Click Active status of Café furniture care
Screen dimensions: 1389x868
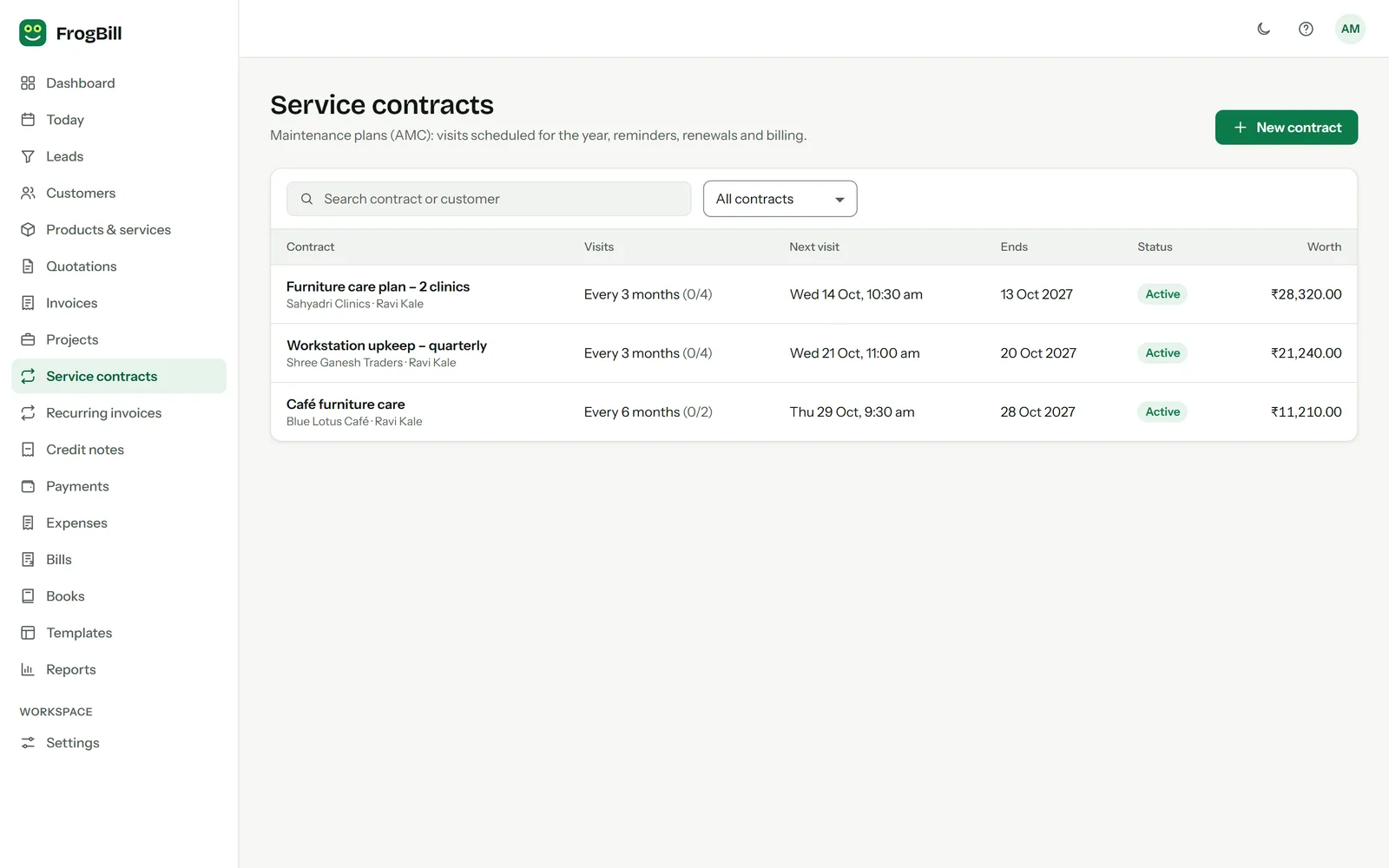click(x=1162, y=412)
